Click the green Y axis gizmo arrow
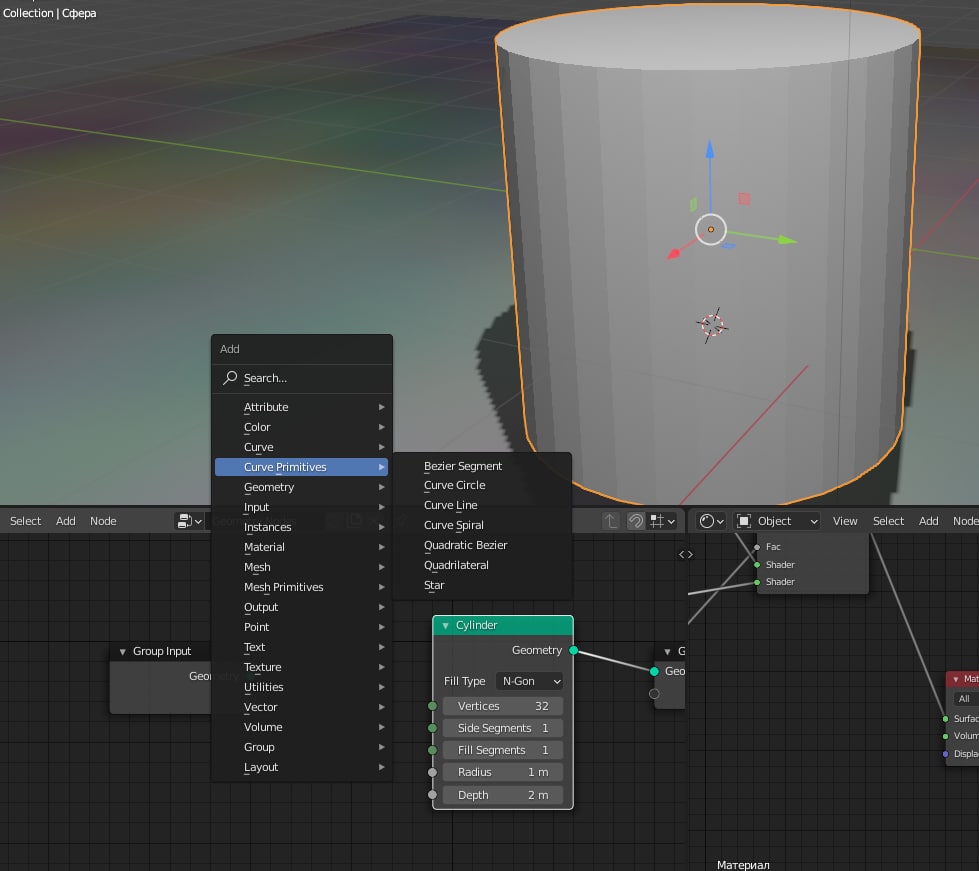The width and height of the screenshot is (979, 871). [787, 240]
